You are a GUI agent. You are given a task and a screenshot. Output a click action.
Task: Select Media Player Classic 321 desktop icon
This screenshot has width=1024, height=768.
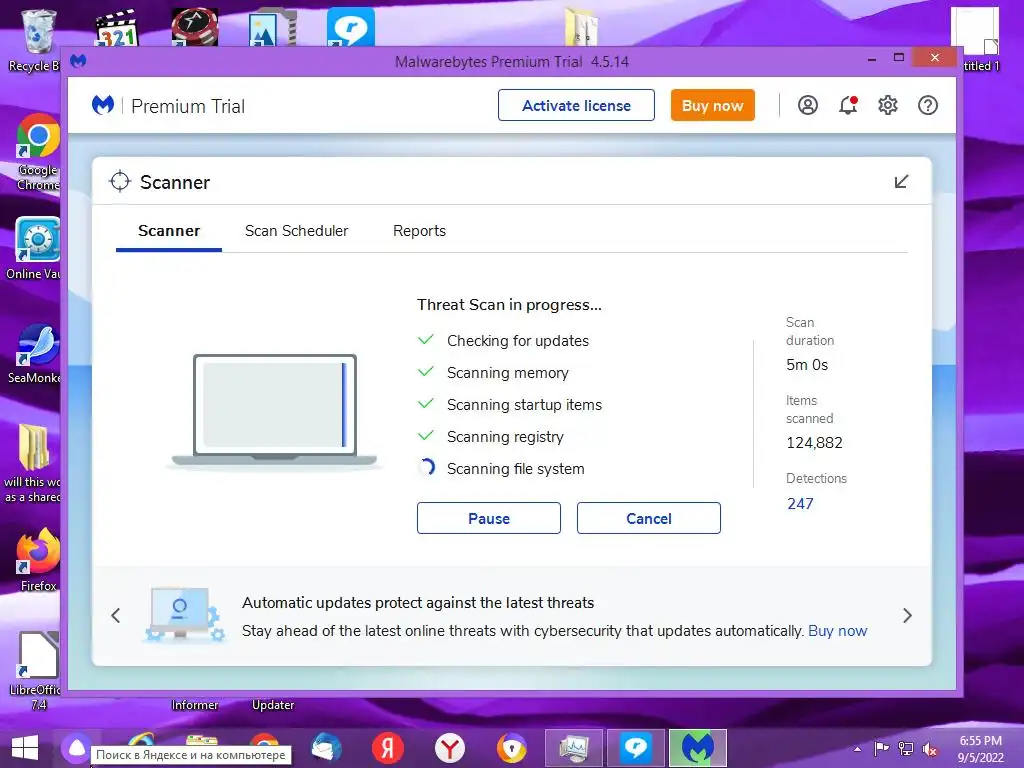(x=117, y=27)
